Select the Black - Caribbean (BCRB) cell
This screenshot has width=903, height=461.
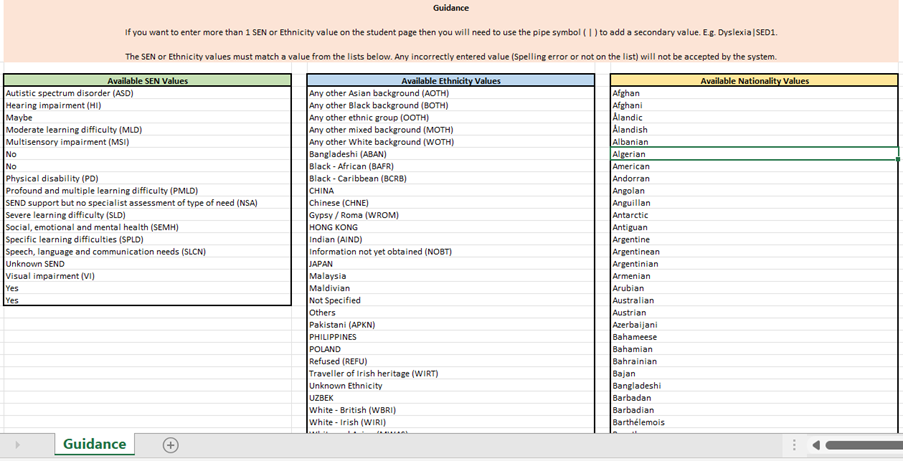[x=451, y=178]
